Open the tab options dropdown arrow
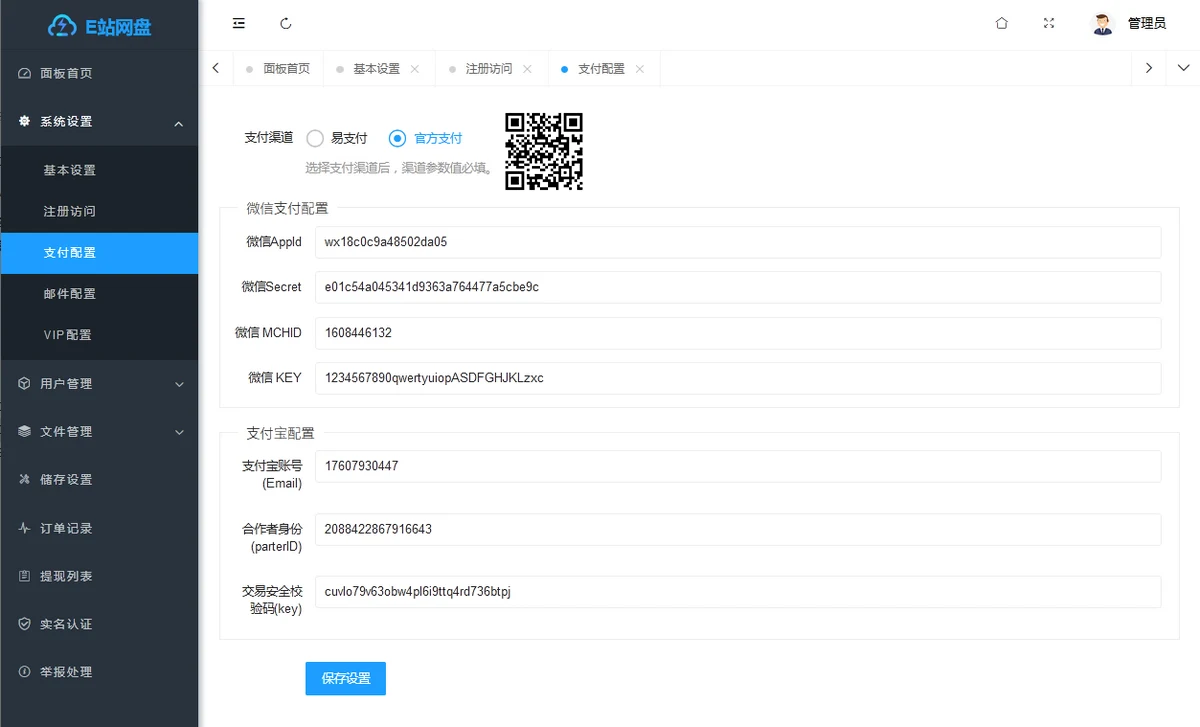 [1183, 68]
